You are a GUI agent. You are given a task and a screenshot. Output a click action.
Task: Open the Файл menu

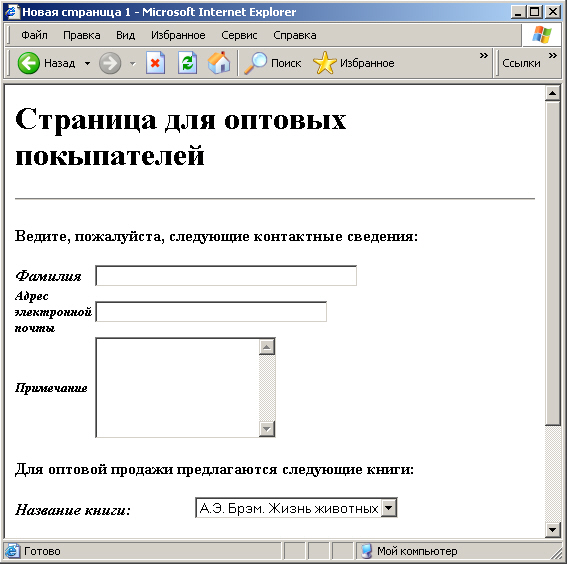(x=34, y=35)
